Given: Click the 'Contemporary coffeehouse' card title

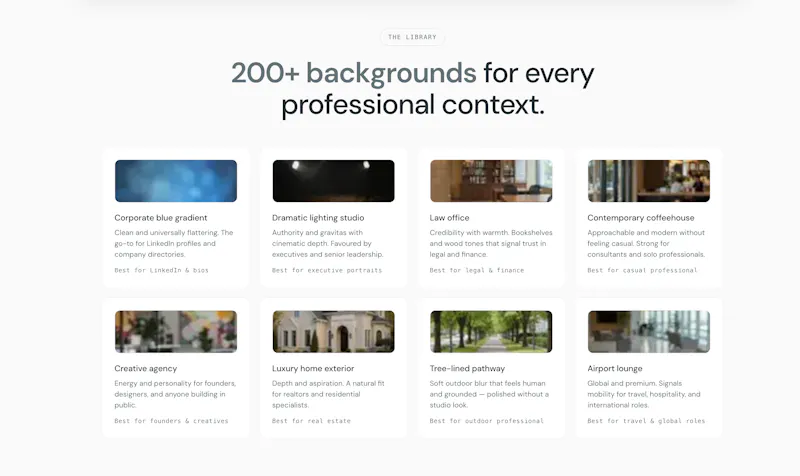Looking at the screenshot, I should point(640,218).
